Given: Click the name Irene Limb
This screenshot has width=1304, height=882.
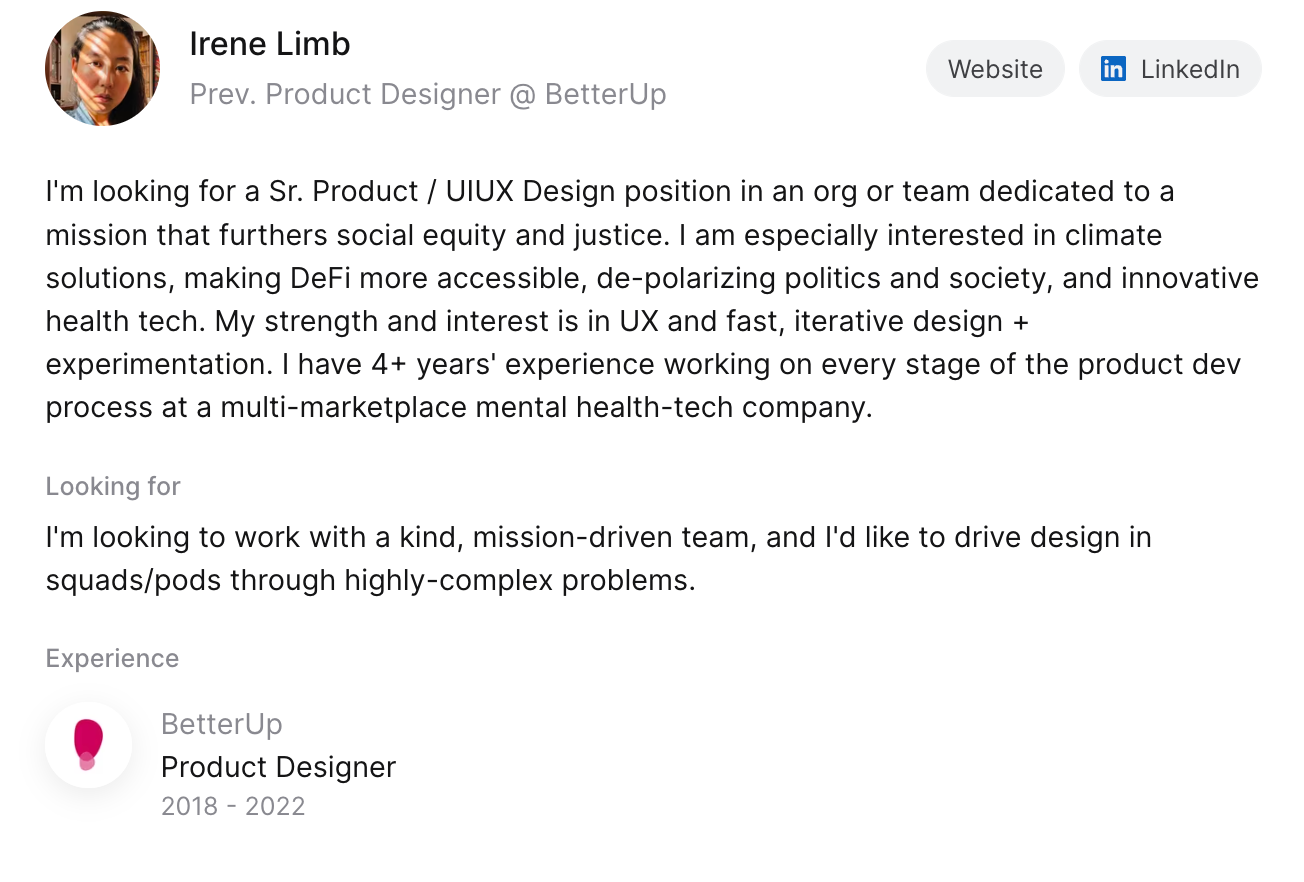Looking at the screenshot, I should (x=270, y=44).
